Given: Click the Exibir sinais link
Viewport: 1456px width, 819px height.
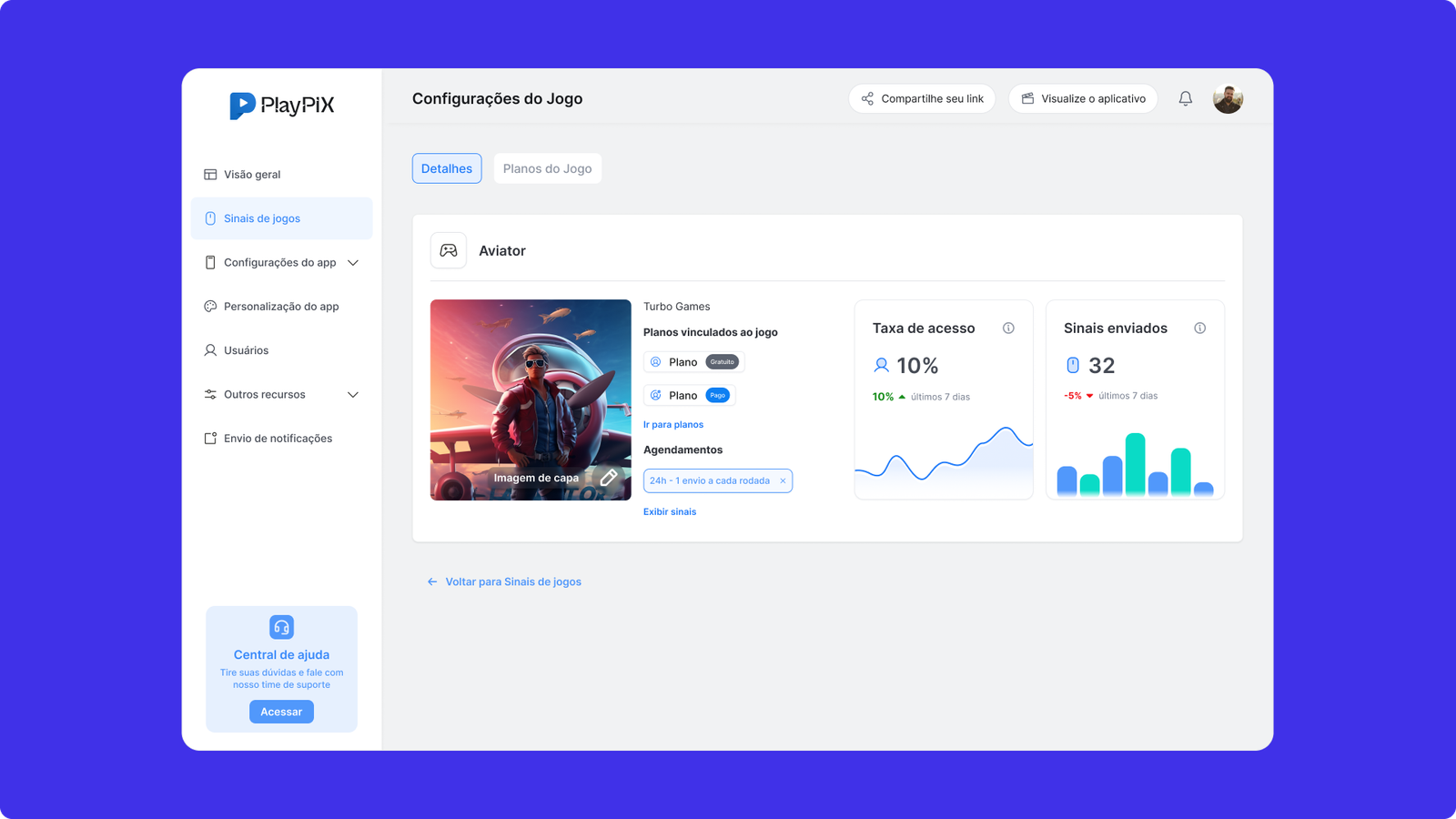Looking at the screenshot, I should 670,512.
